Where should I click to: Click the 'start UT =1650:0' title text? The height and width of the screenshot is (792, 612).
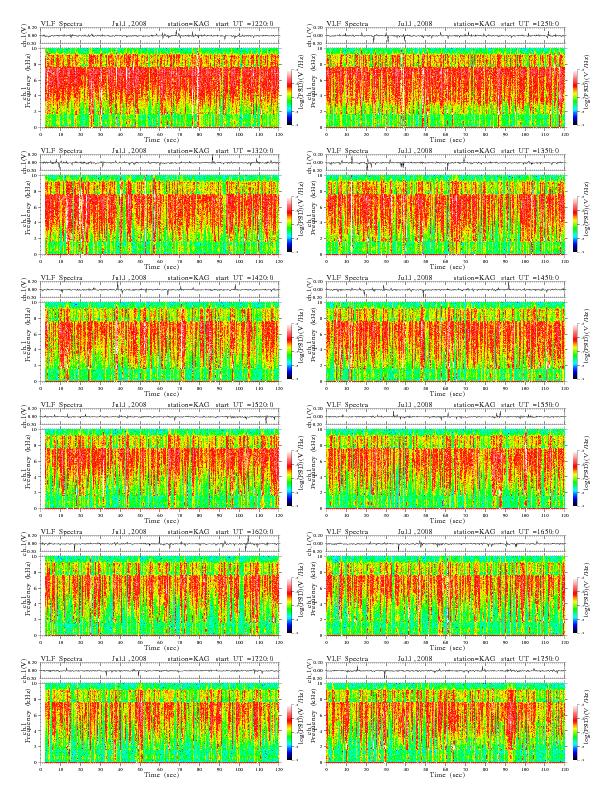(x=530, y=532)
